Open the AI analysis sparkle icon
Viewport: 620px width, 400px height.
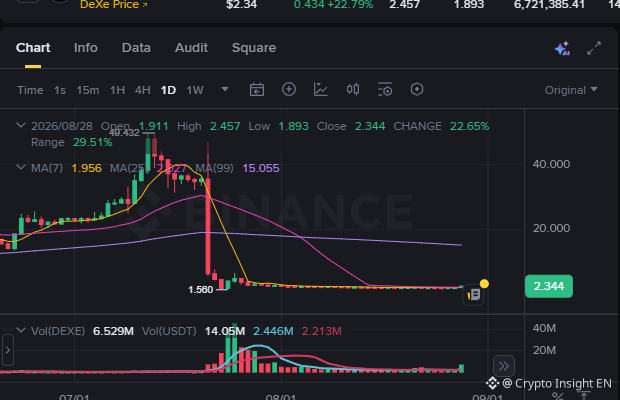pyautogui.click(x=562, y=48)
